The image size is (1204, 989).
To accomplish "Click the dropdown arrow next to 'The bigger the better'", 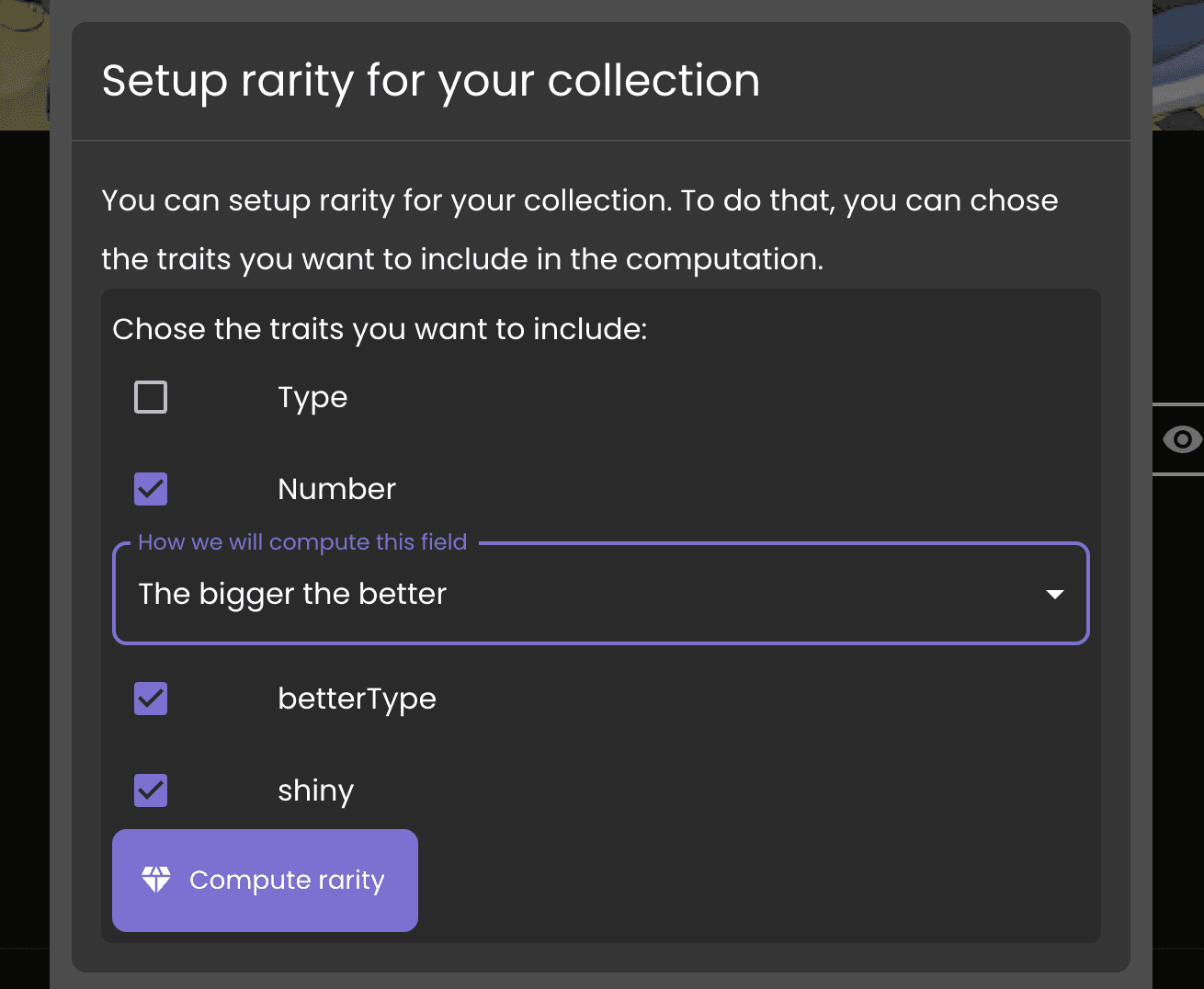I will 1055,595.
